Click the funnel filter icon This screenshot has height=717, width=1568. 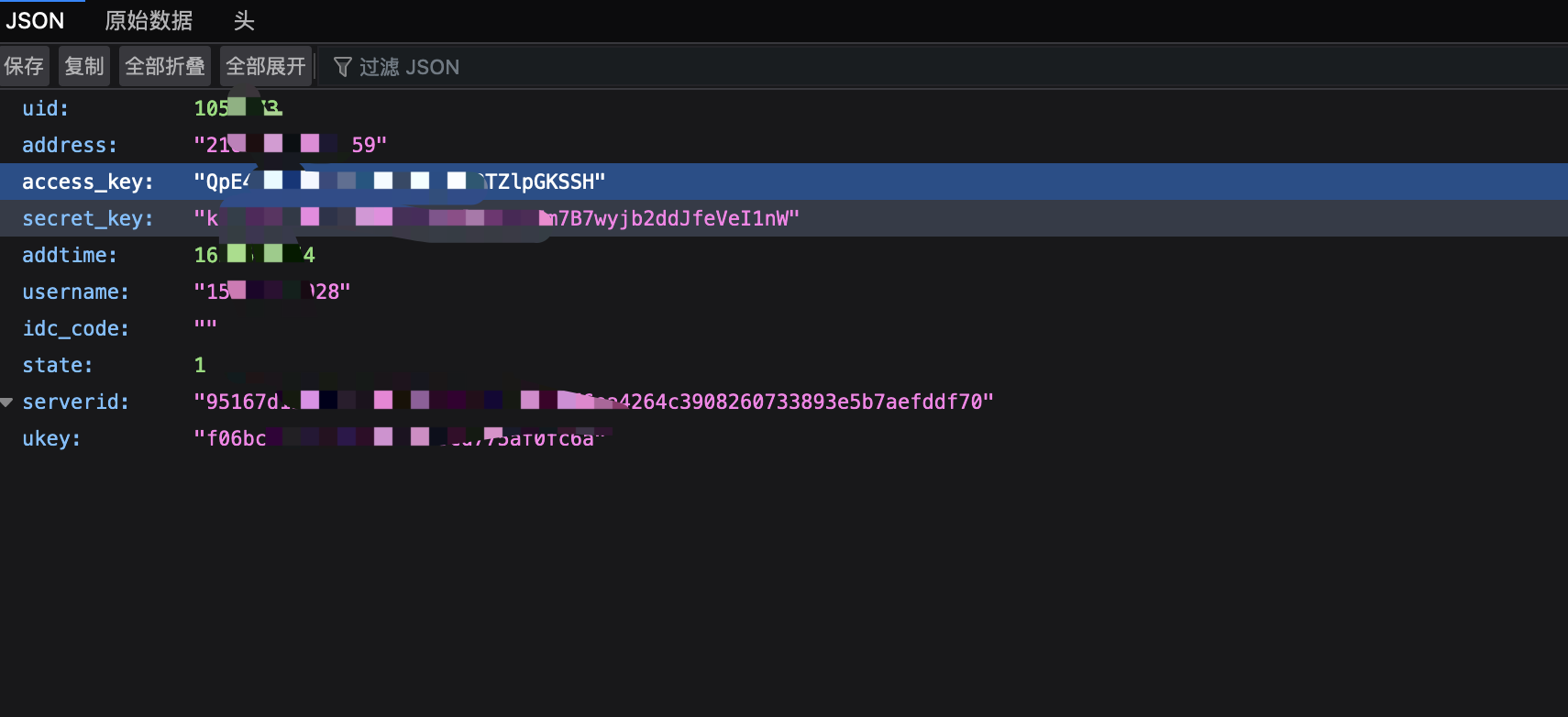point(342,67)
